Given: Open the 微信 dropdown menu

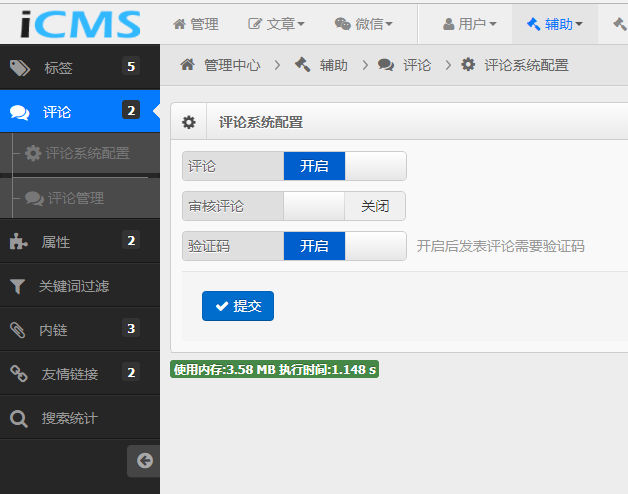Looking at the screenshot, I should pos(363,24).
